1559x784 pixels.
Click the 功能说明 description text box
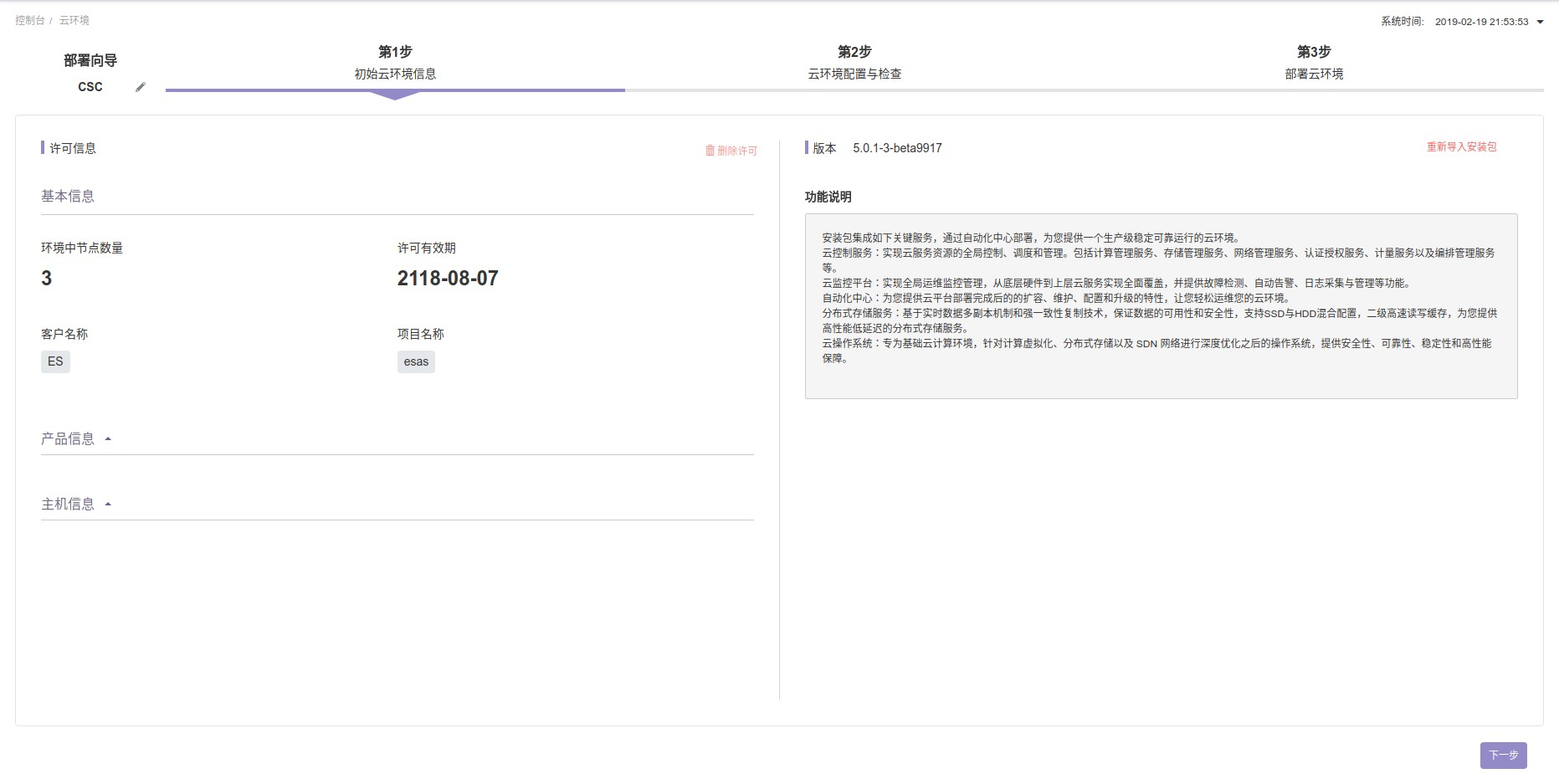(1161, 306)
